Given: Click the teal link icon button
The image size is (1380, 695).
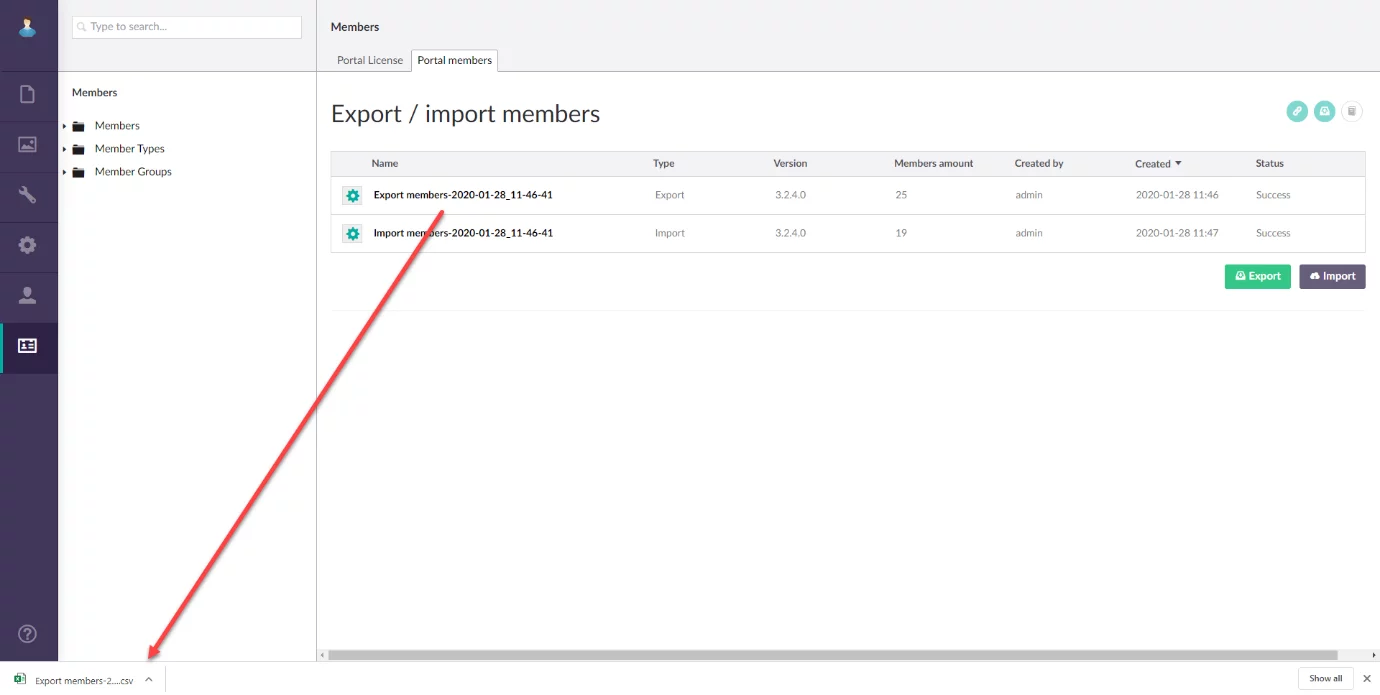Looking at the screenshot, I should pos(1297,111).
